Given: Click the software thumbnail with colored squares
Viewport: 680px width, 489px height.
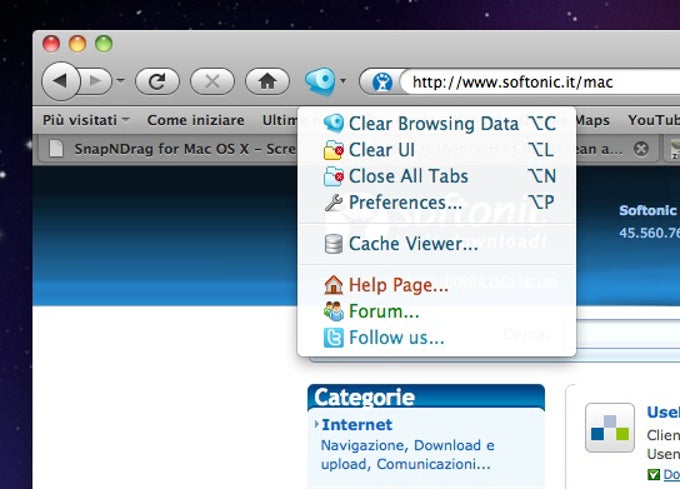Looking at the screenshot, I should 609,427.
